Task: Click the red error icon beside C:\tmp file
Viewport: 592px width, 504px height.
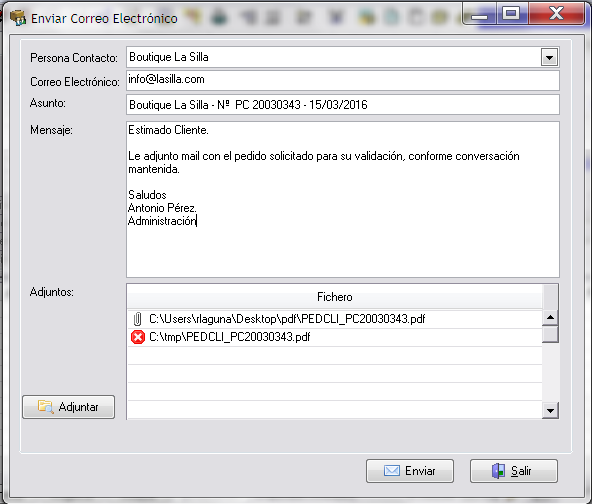Action: [137, 337]
